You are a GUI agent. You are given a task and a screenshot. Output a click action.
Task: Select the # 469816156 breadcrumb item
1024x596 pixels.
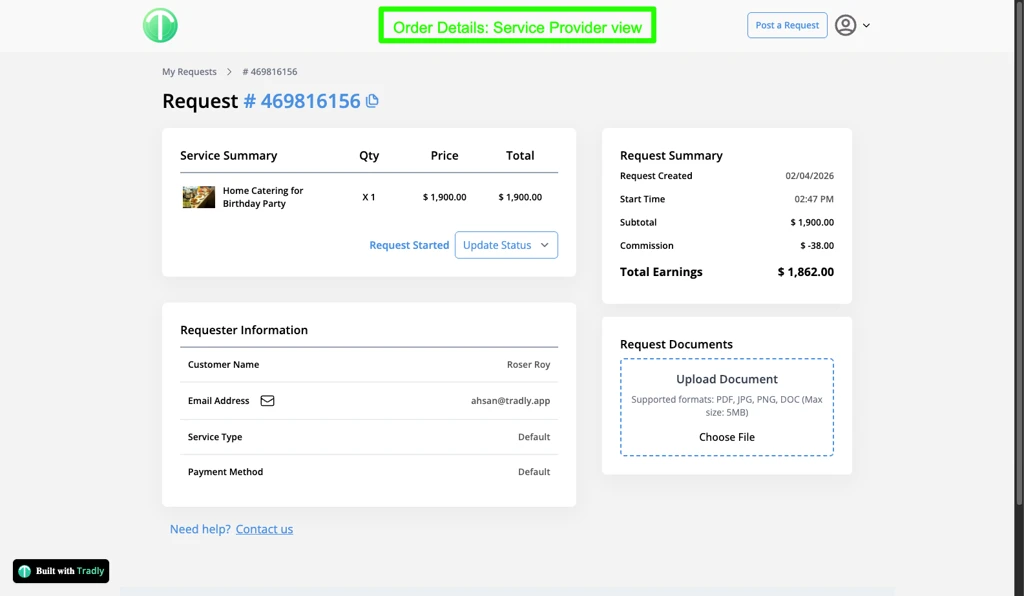[x=270, y=72]
